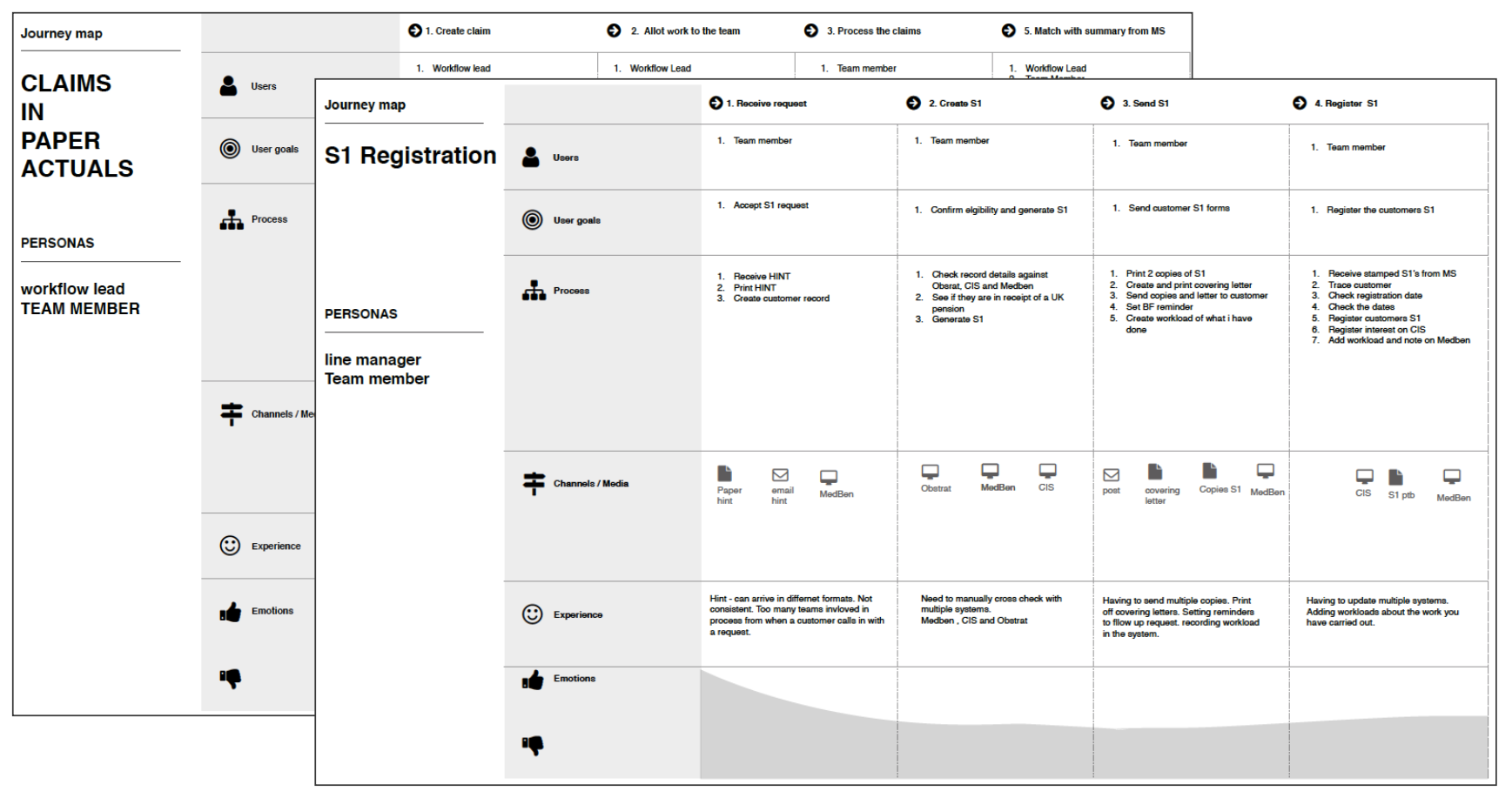Screen dimensions: 1512x798
Task: Select the 'covering letter' document icon
Action: click(x=1155, y=472)
